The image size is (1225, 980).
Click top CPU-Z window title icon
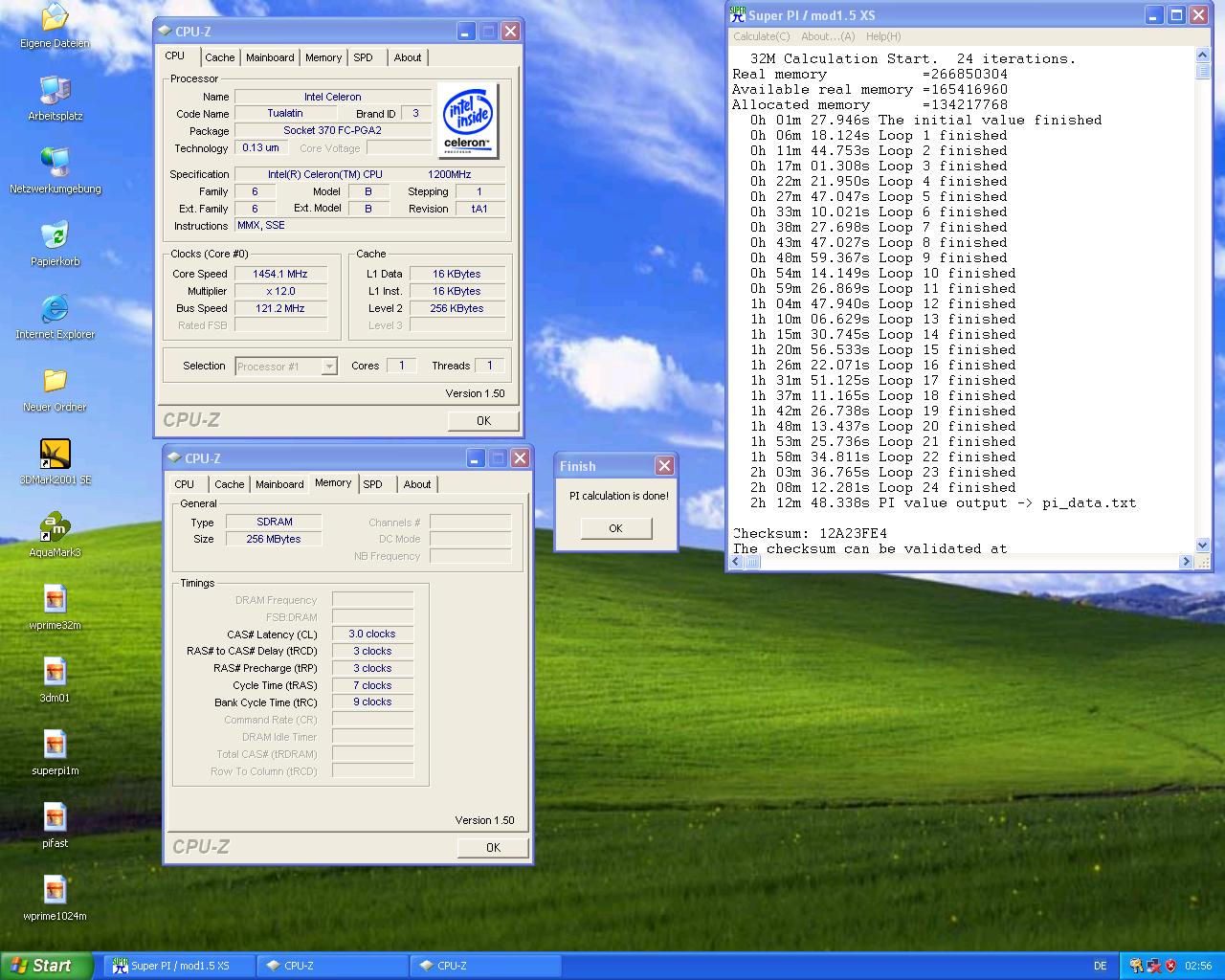click(165, 32)
